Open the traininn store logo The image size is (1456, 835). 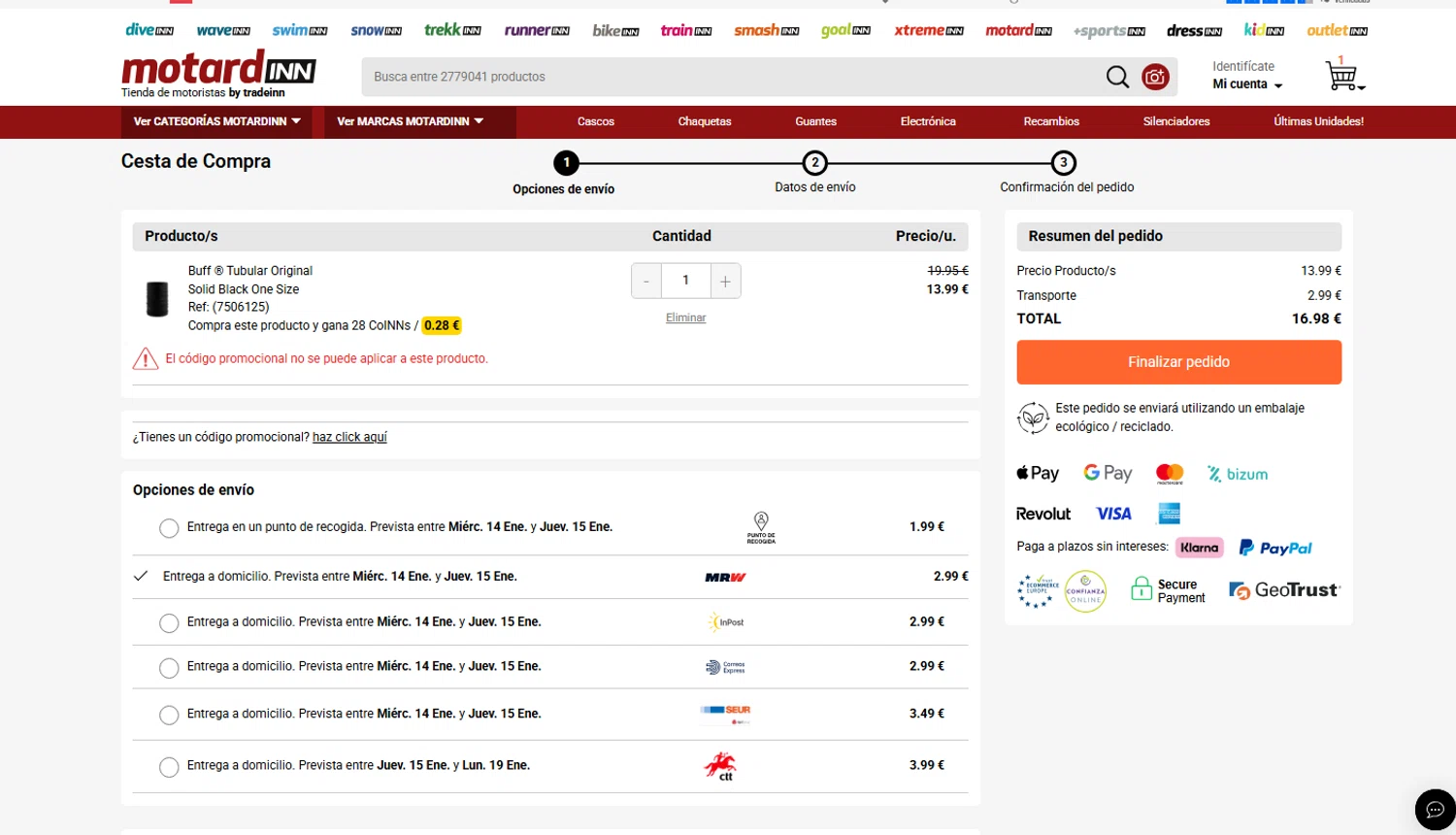point(686,30)
